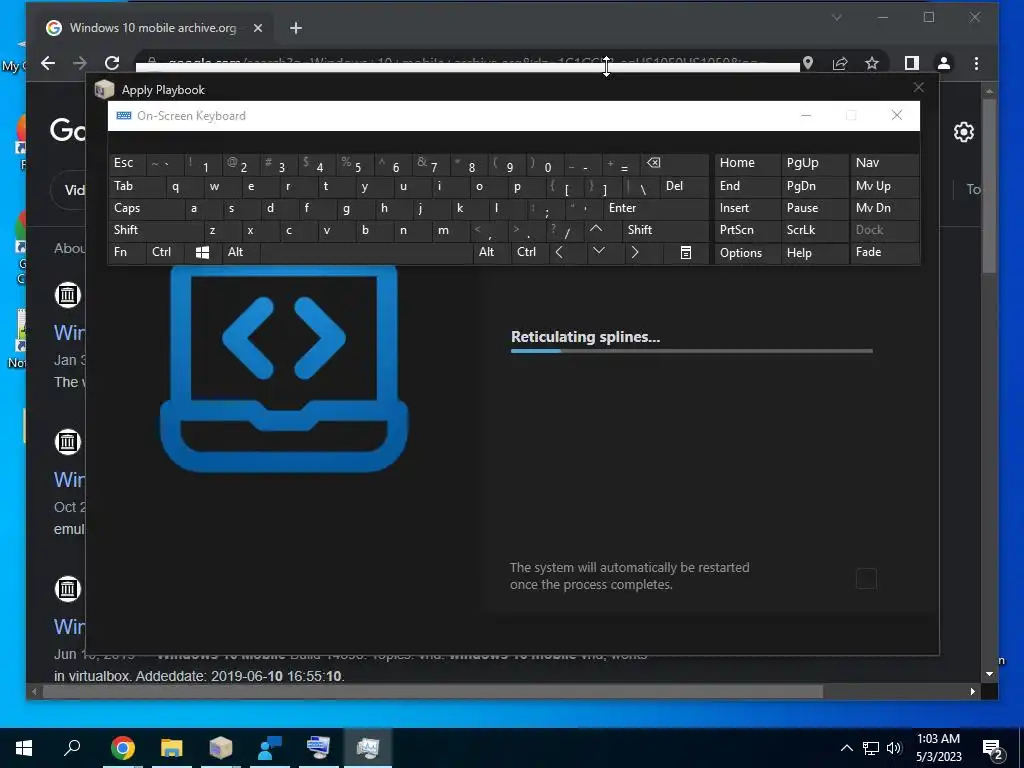Click the volume speaker tray icon
The width and height of the screenshot is (1024, 768).
pos(894,748)
